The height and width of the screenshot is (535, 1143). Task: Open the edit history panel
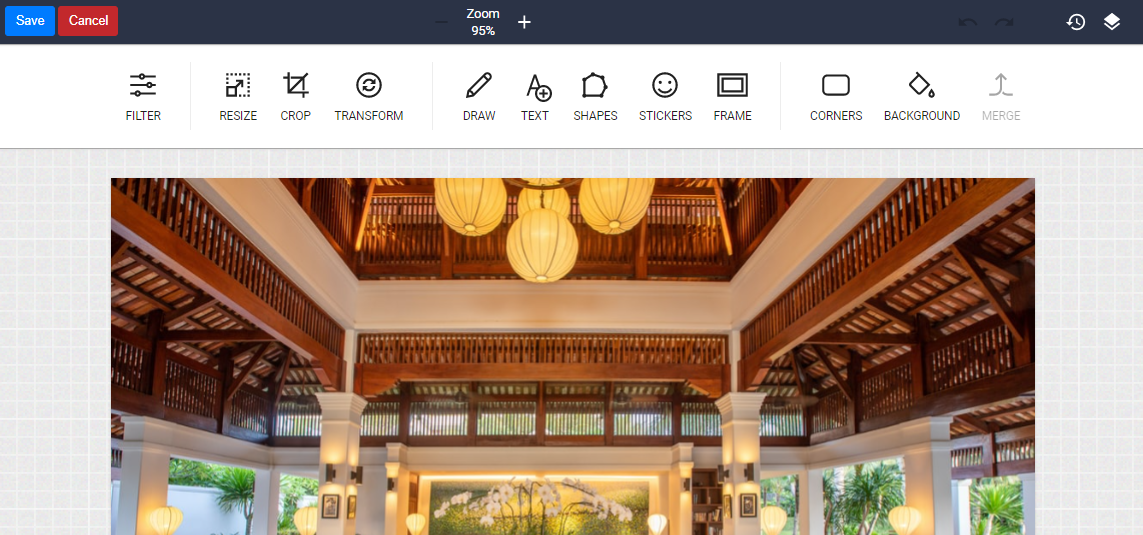1076,22
